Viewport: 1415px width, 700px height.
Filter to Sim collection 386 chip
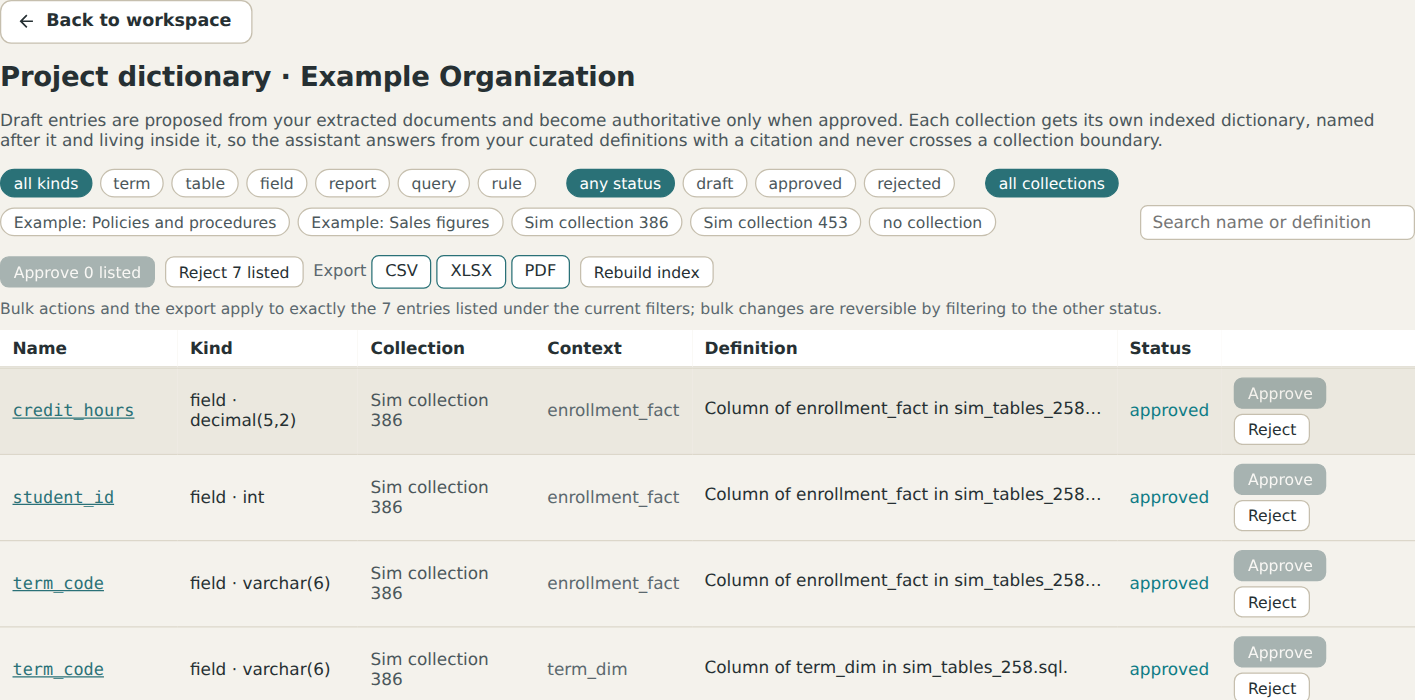click(x=596, y=222)
